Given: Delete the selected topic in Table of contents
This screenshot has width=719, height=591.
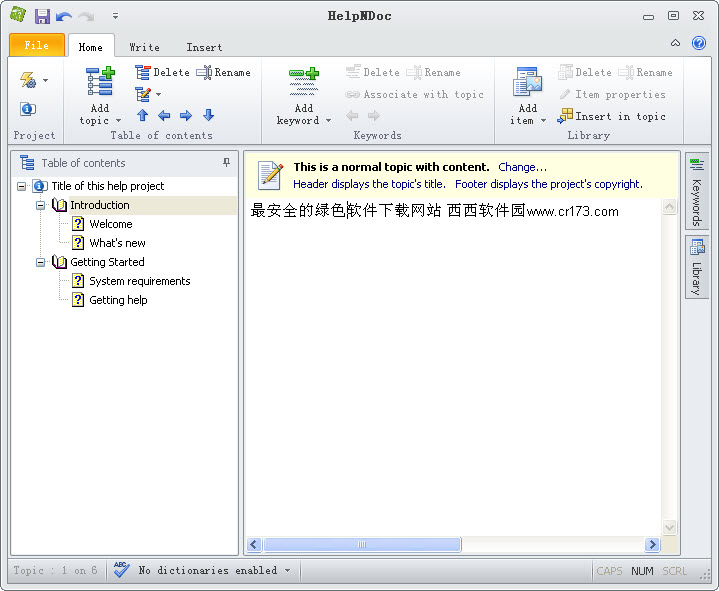Looking at the screenshot, I should pyautogui.click(x=162, y=72).
